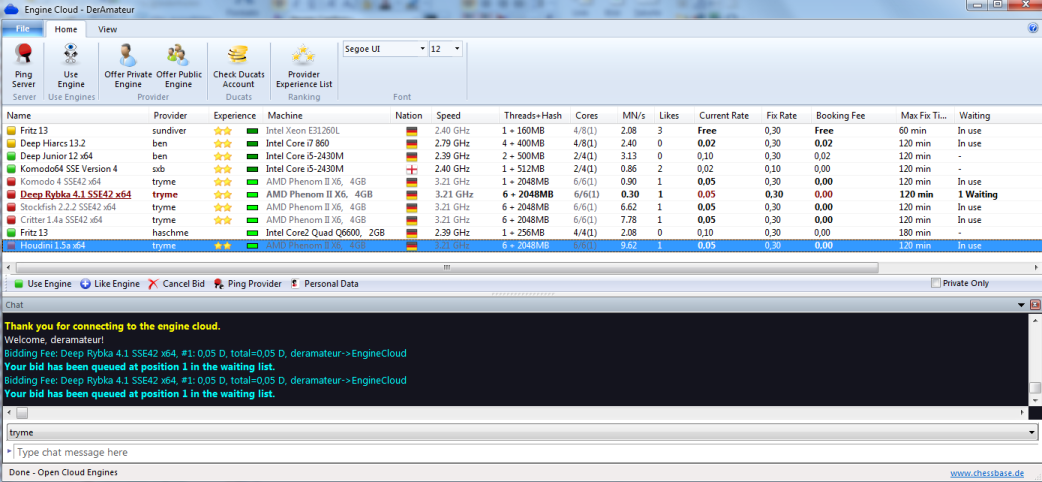1042x482 pixels.
Task: Click Intel Core2 Quad Q6600 machine cell
Action: [x=325, y=233]
